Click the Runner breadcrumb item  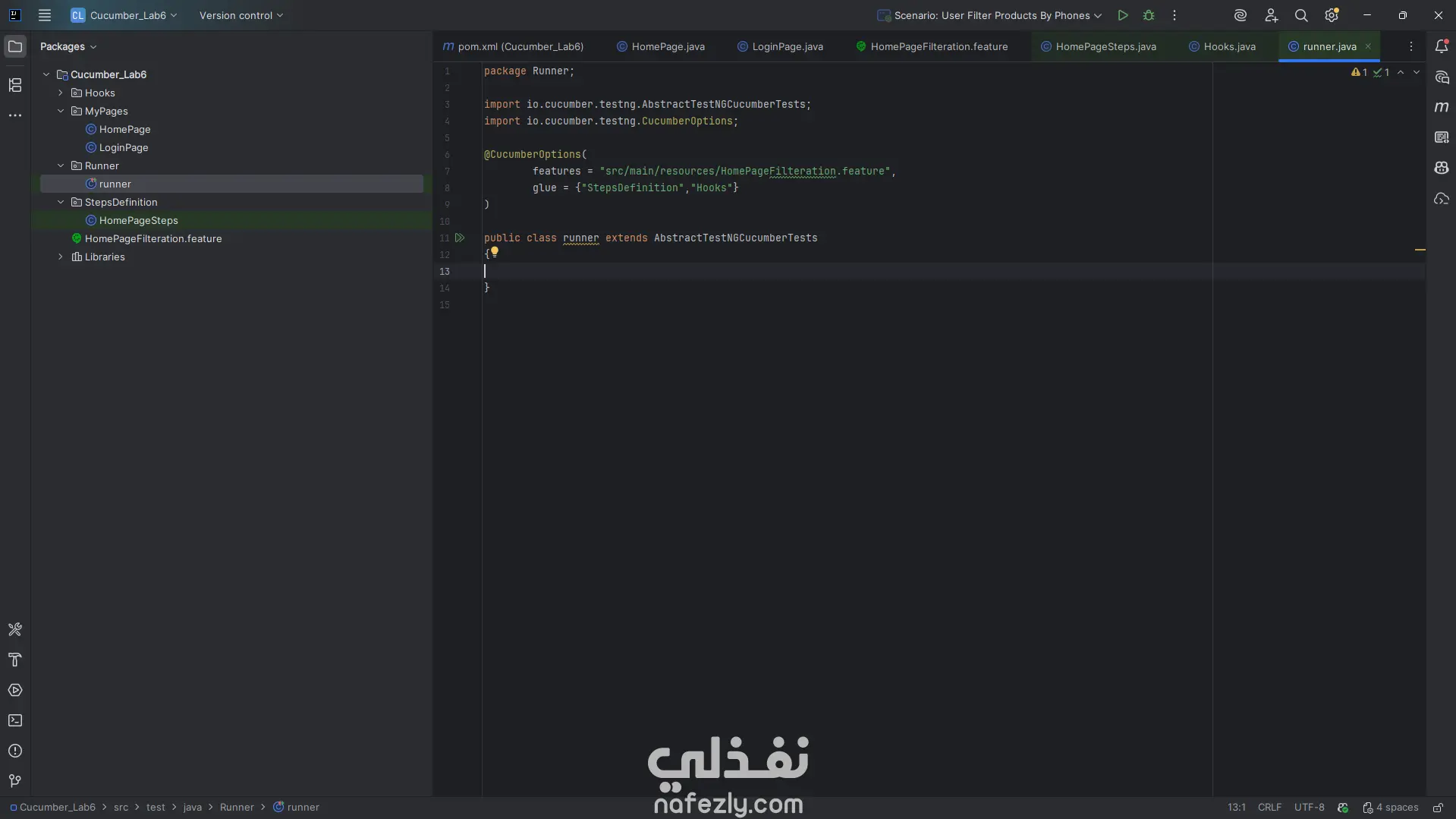coord(237,808)
